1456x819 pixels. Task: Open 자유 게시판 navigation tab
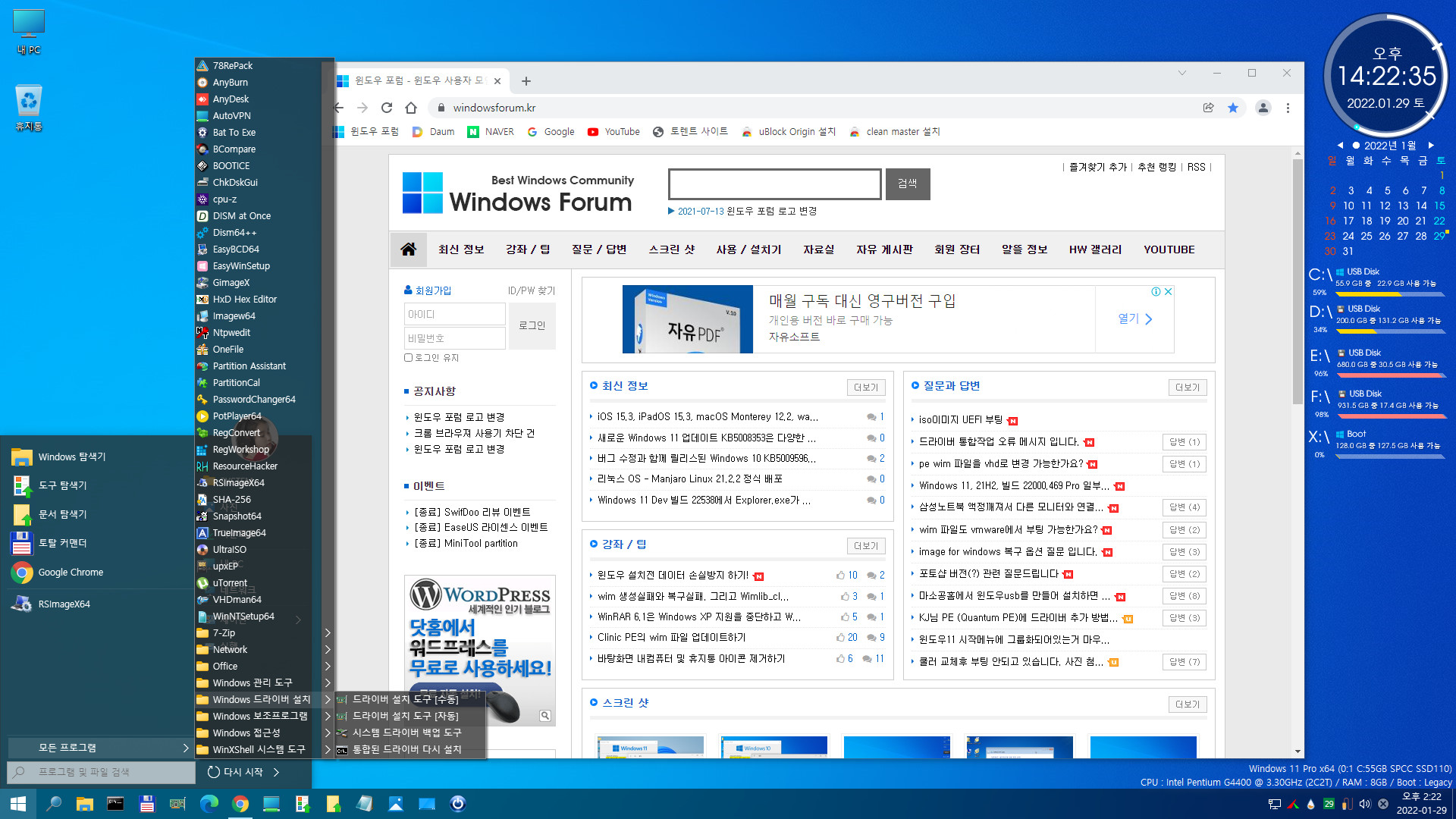pos(884,249)
